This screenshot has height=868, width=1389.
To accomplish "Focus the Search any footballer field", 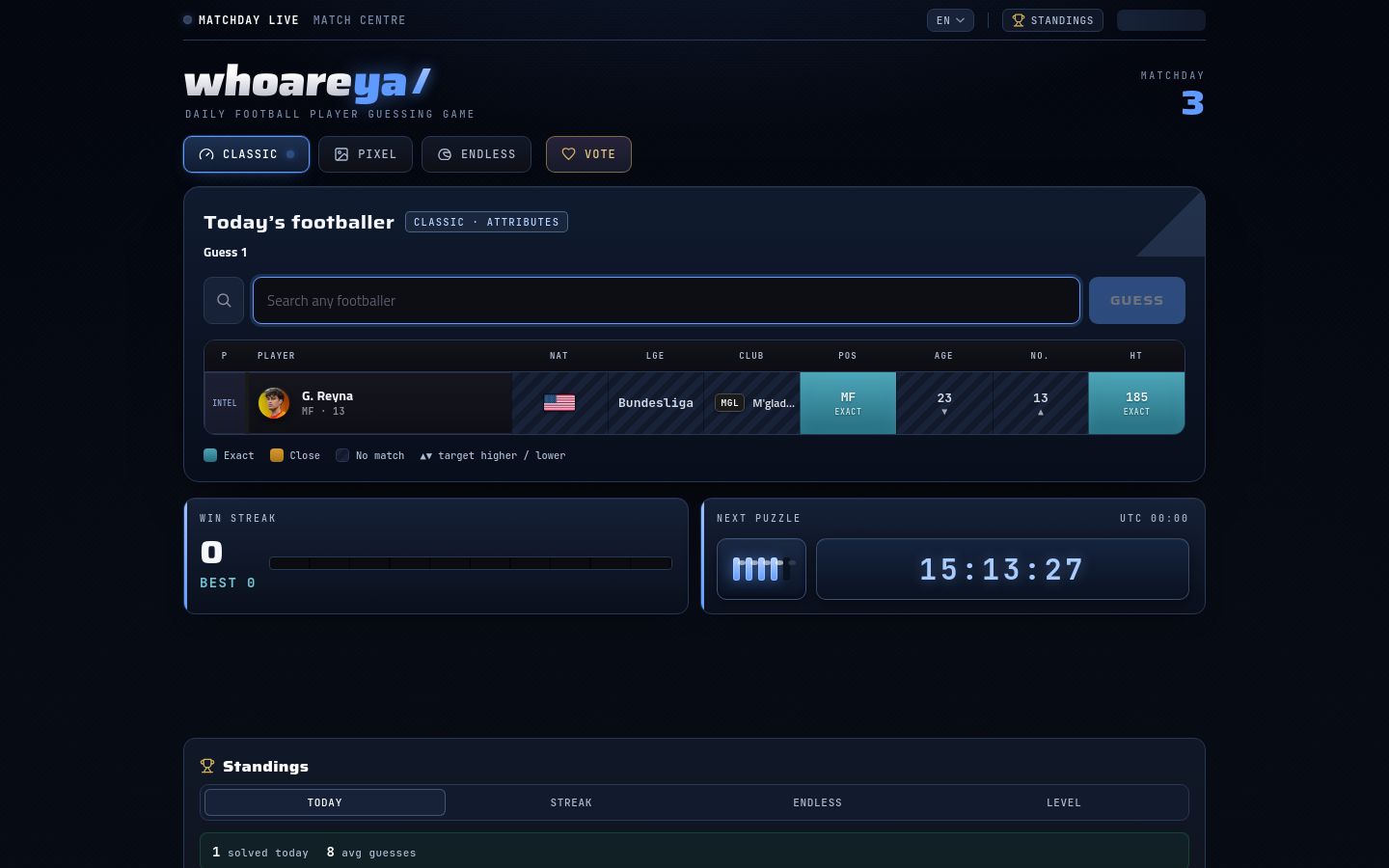I will 667,301.
